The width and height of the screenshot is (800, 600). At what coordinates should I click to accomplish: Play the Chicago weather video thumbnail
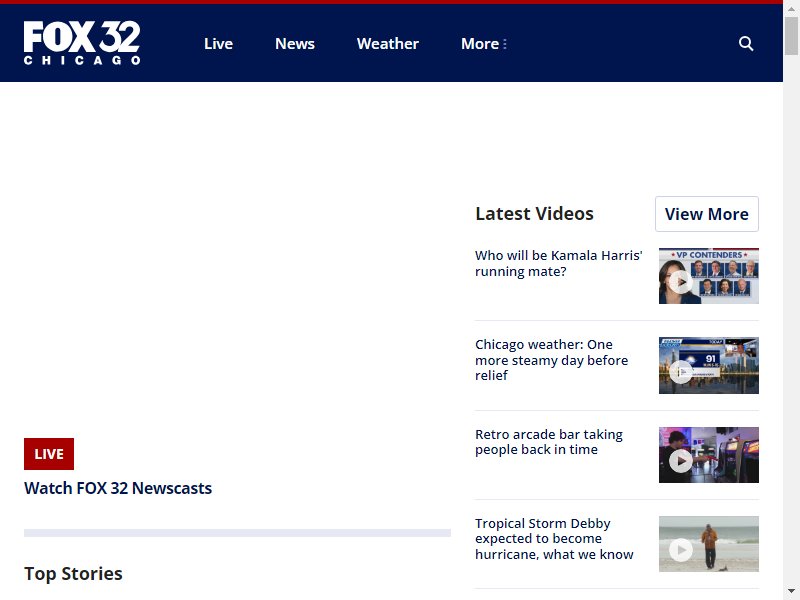pyautogui.click(x=709, y=365)
